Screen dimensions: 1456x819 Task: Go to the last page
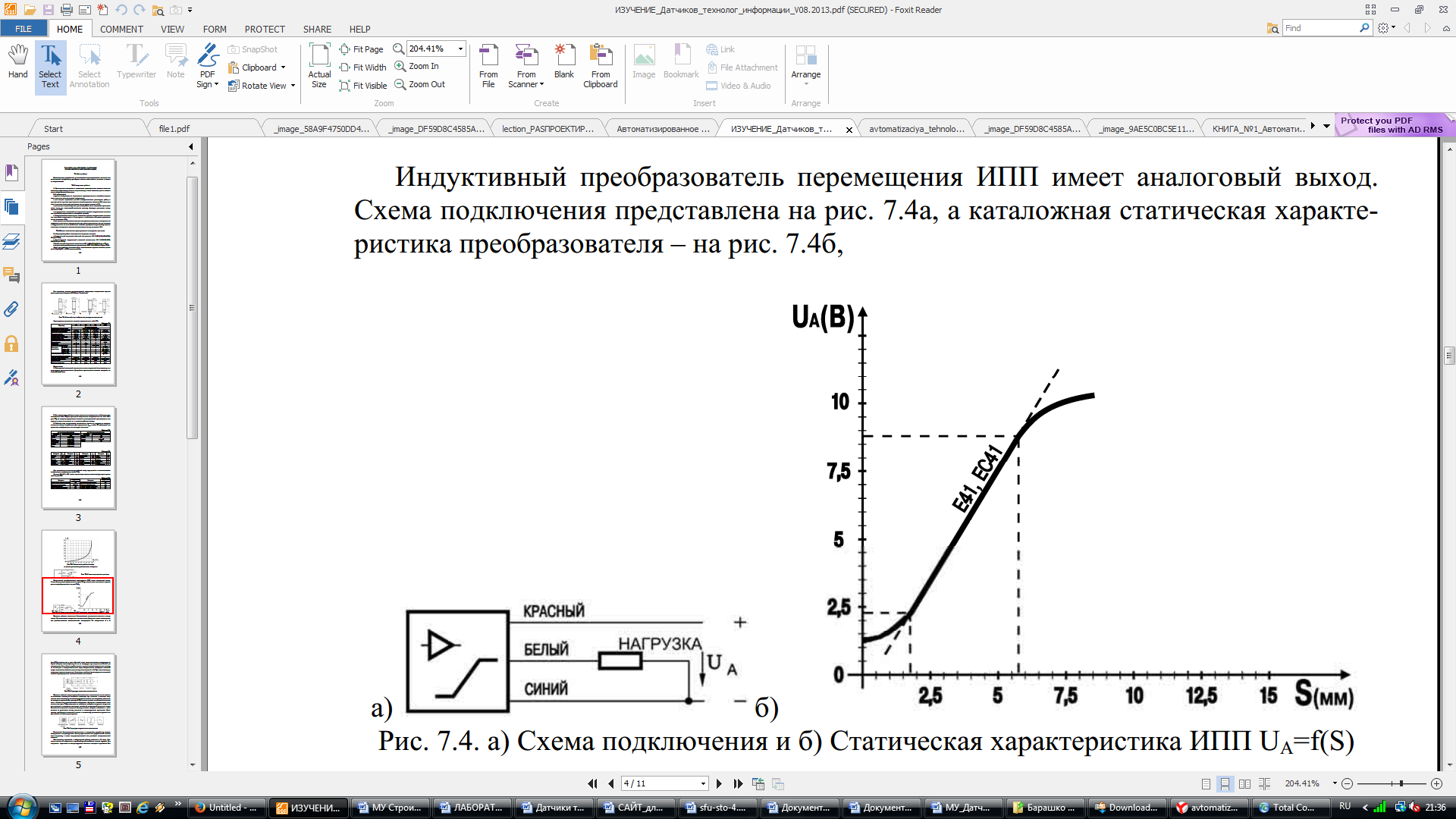738,783
